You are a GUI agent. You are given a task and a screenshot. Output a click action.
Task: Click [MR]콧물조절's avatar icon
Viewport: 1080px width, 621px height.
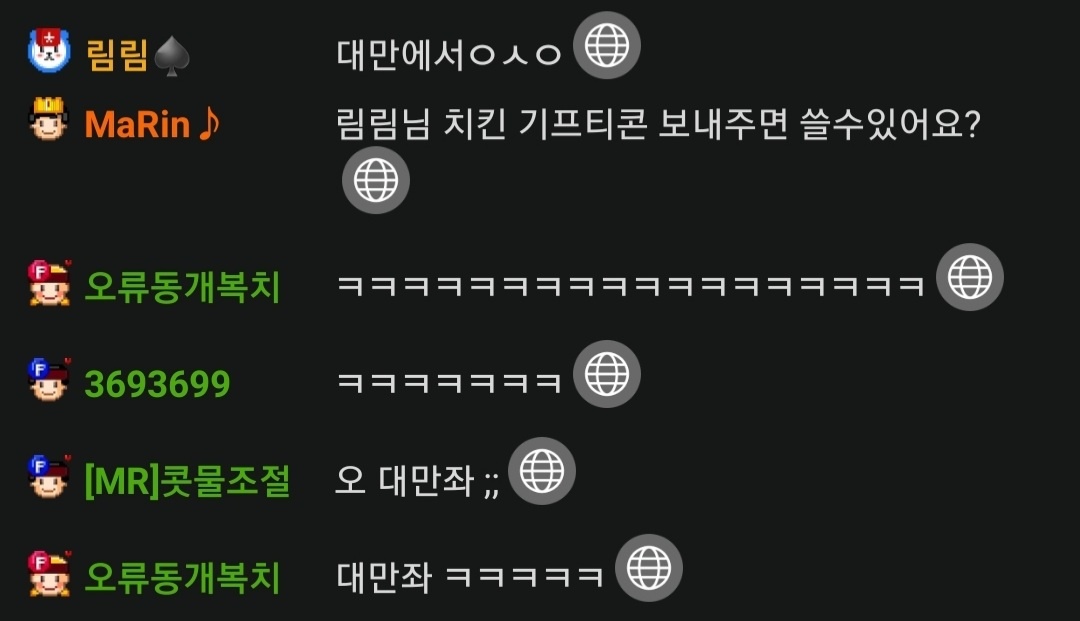pos(50,476)
